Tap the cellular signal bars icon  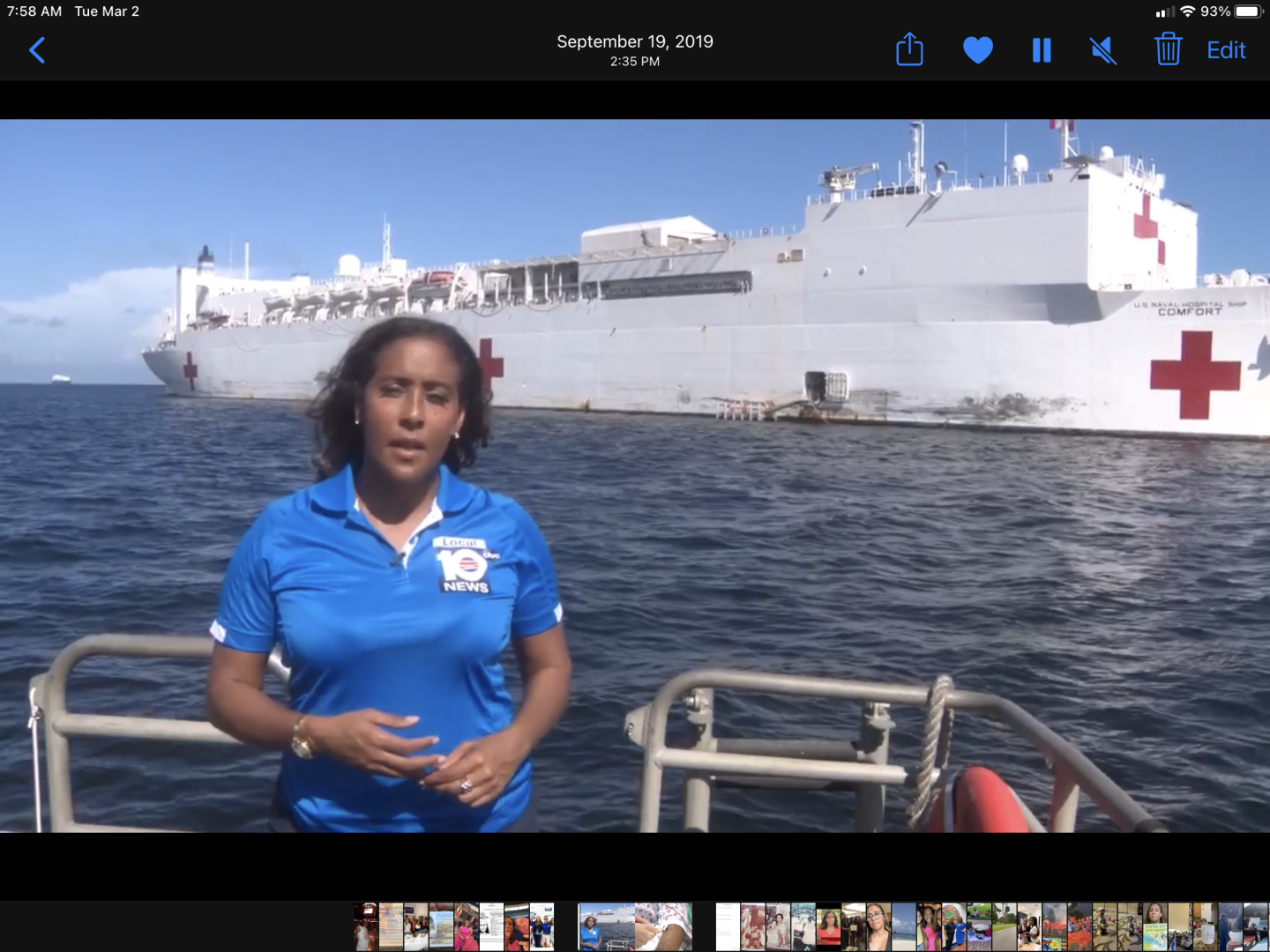[x=1164, y=11]
